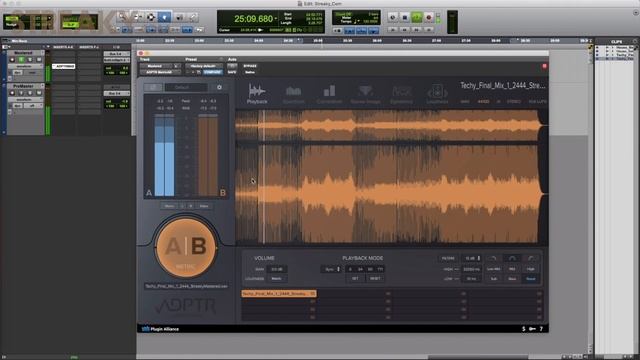Select the Zoomer tool in Pro Tools toolbar
The image size is (640, 360).
click(x=122, y=17)
